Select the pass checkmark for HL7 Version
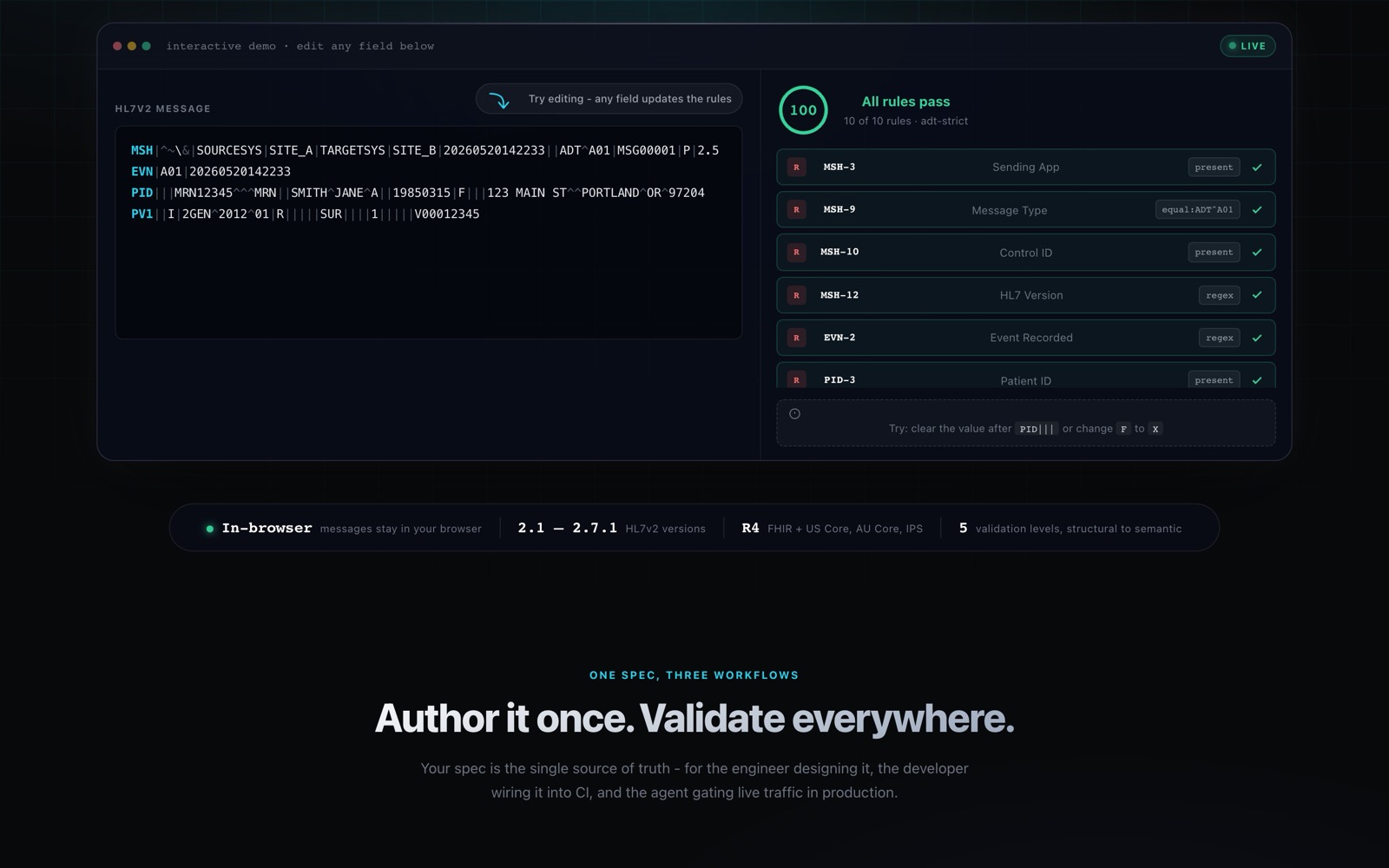 pos(1257,295)
